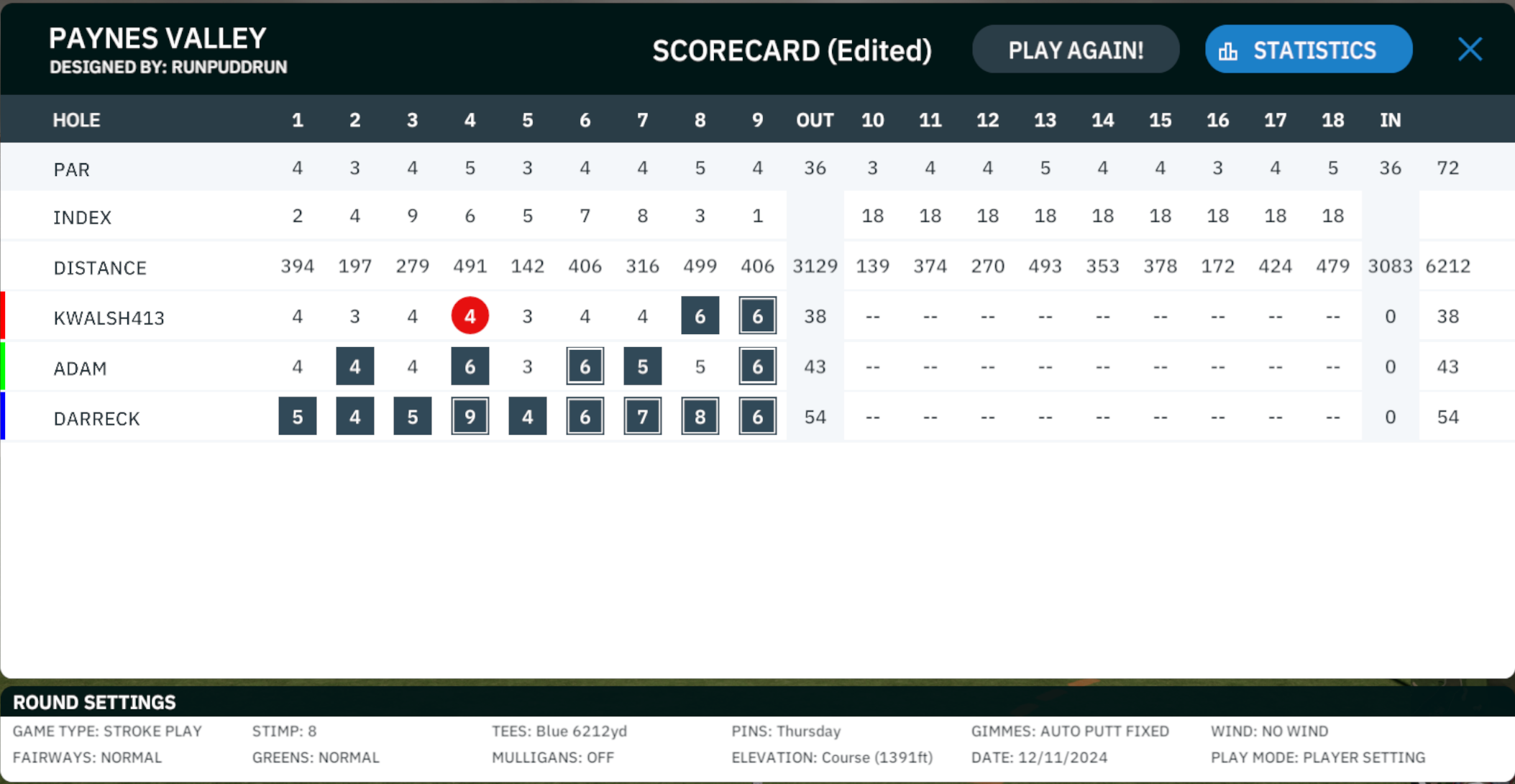Click the IN column header
The image size is (1515, 784).
coord(1390,120)
